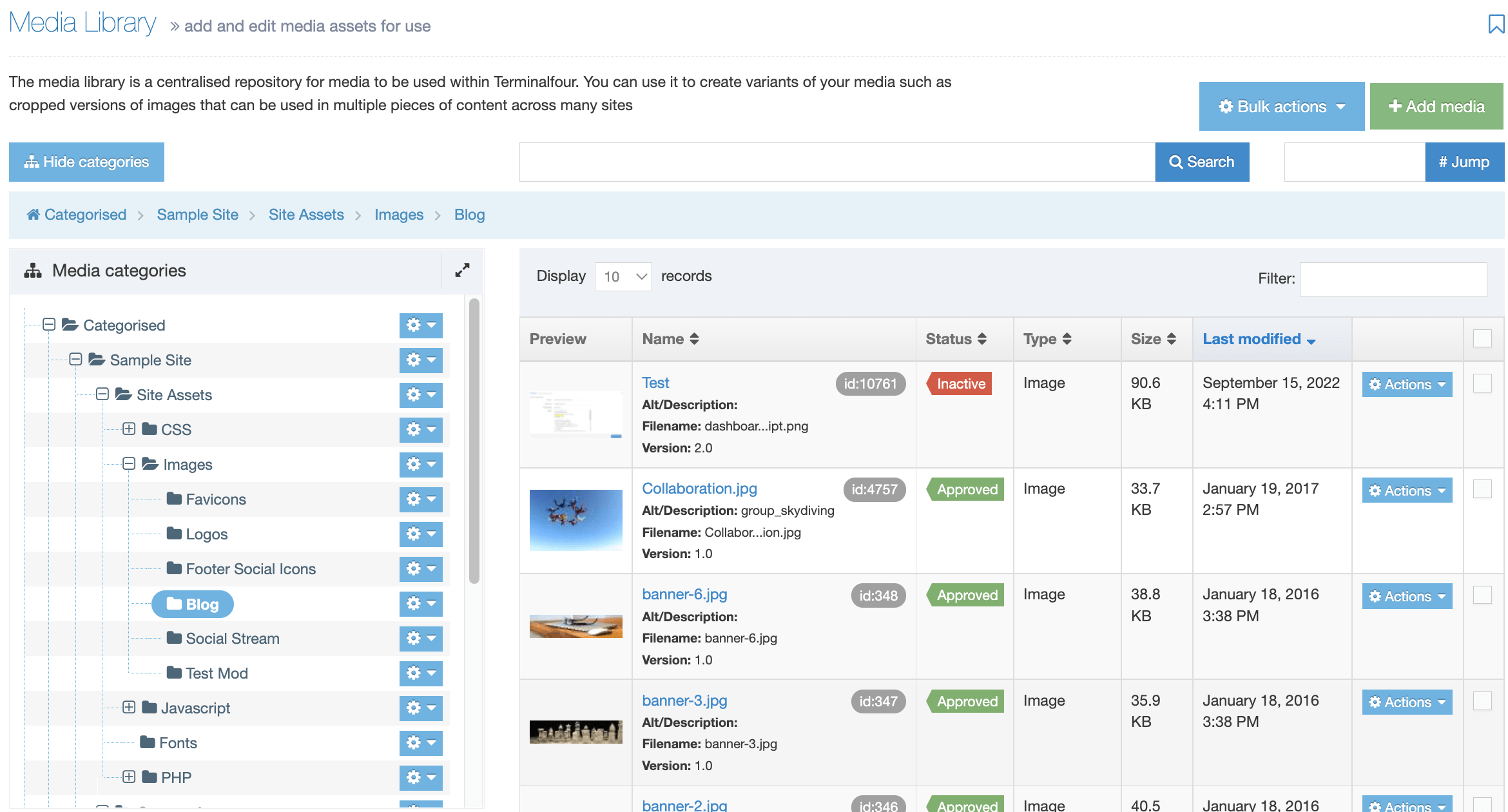Image resolution: width=1508 pixels, height=812 pixels.
Task: Expand the Media categories panel to fullscreen
Action: click(x=462, y=271)
